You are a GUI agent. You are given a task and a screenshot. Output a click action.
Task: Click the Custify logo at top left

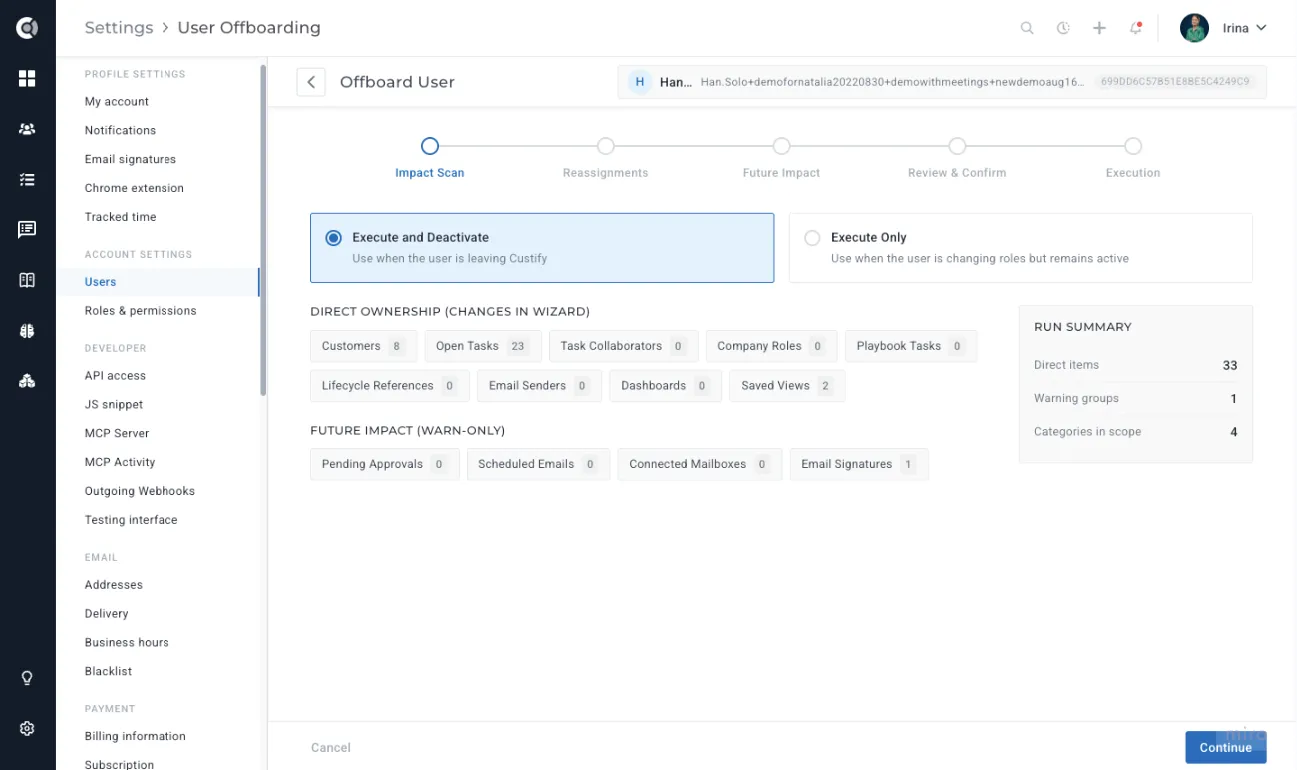(x=27, y=28)
